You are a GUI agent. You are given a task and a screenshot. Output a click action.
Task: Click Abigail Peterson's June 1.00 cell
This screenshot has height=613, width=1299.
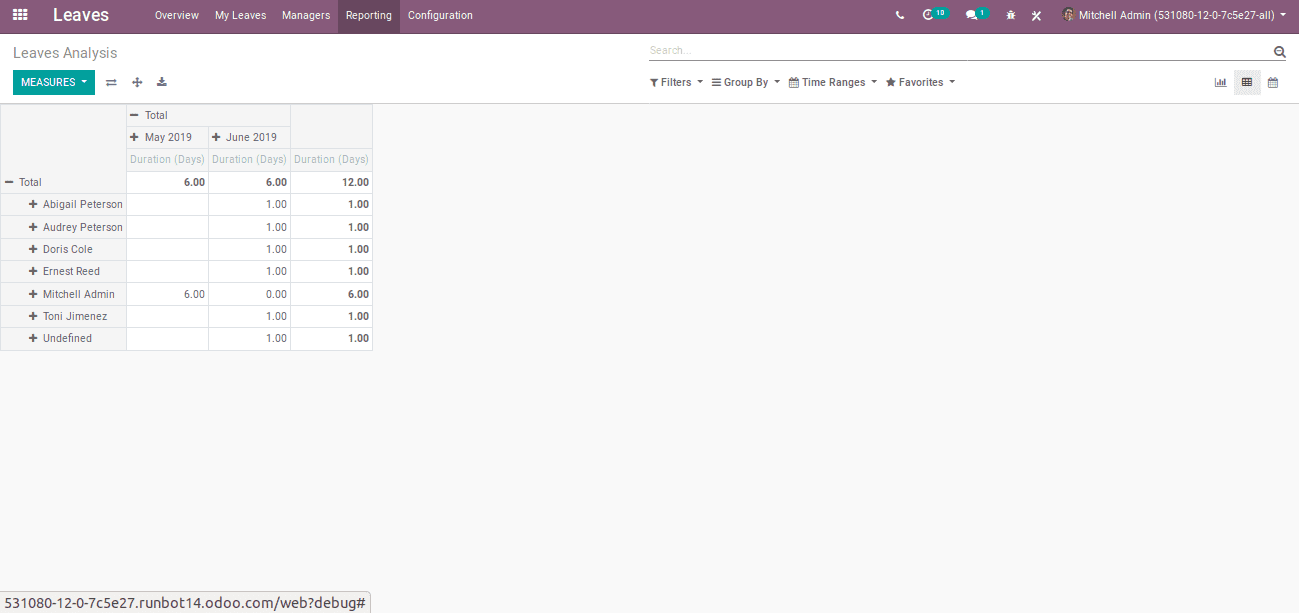(249, 204)
